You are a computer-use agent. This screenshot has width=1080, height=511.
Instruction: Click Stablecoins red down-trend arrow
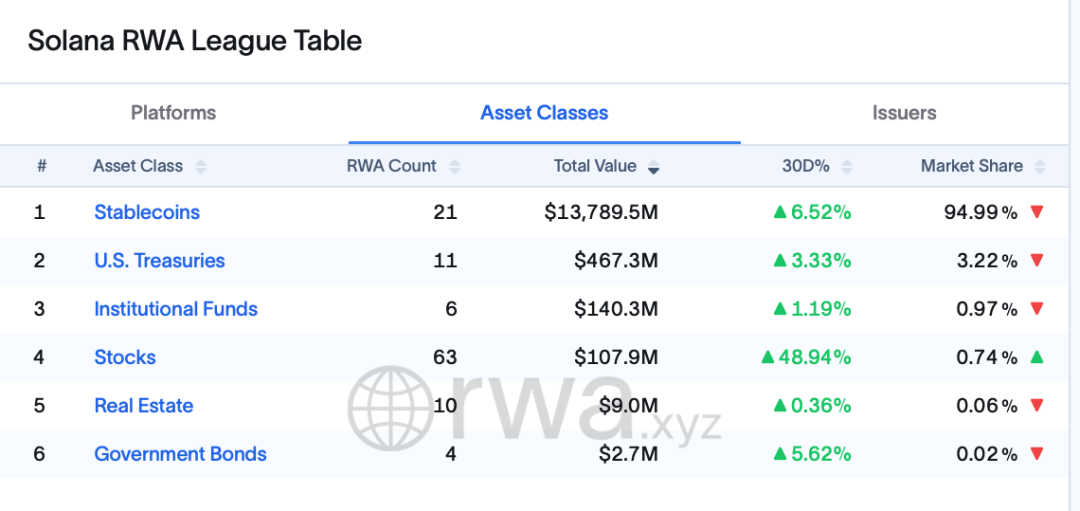(1037, 212)
